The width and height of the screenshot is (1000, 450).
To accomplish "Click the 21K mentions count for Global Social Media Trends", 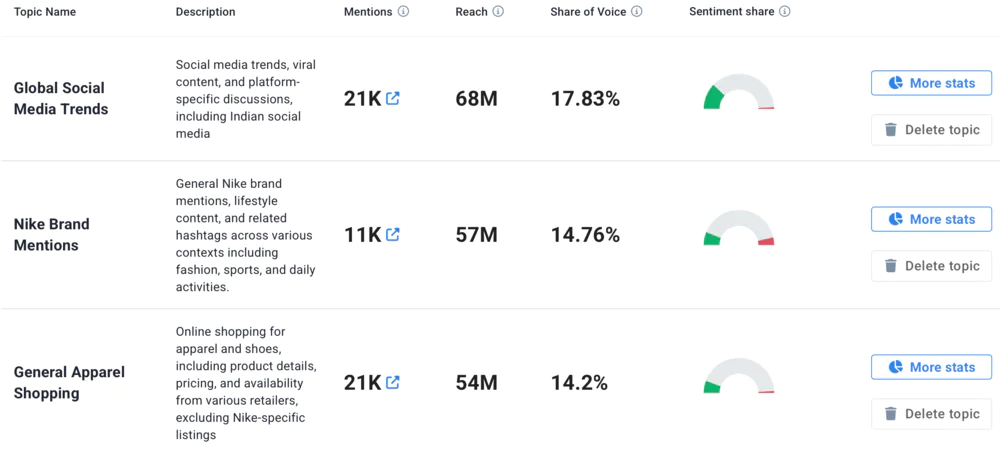I will 362,99.
